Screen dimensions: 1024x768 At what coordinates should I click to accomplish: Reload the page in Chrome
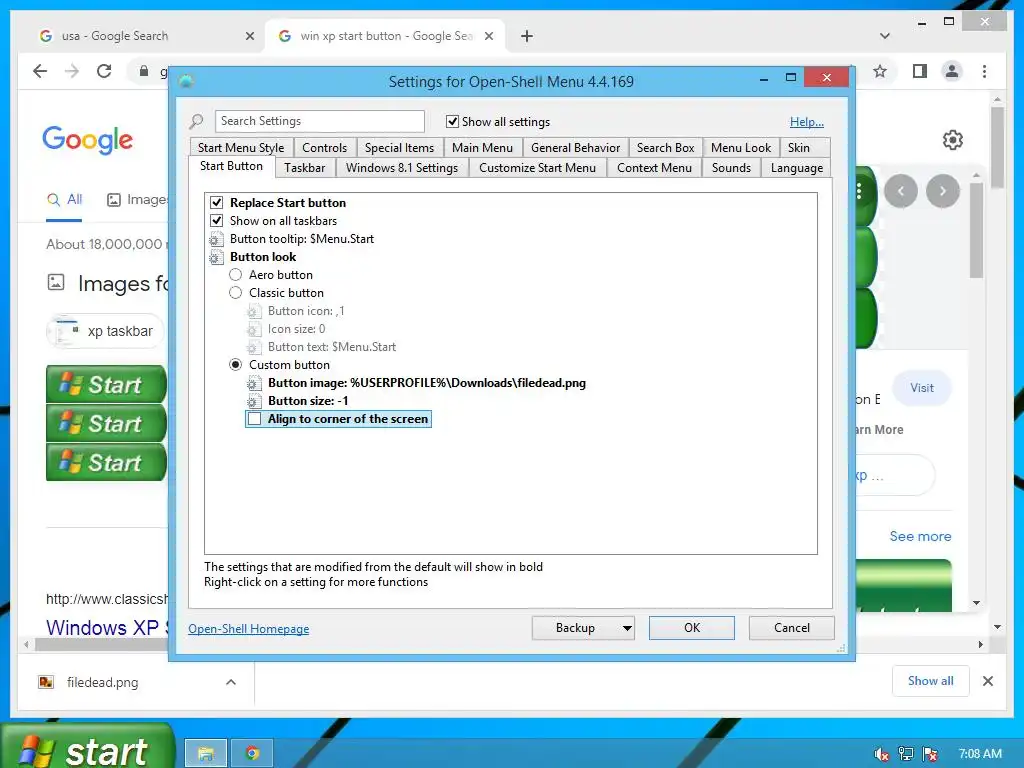tap(104, 71)
